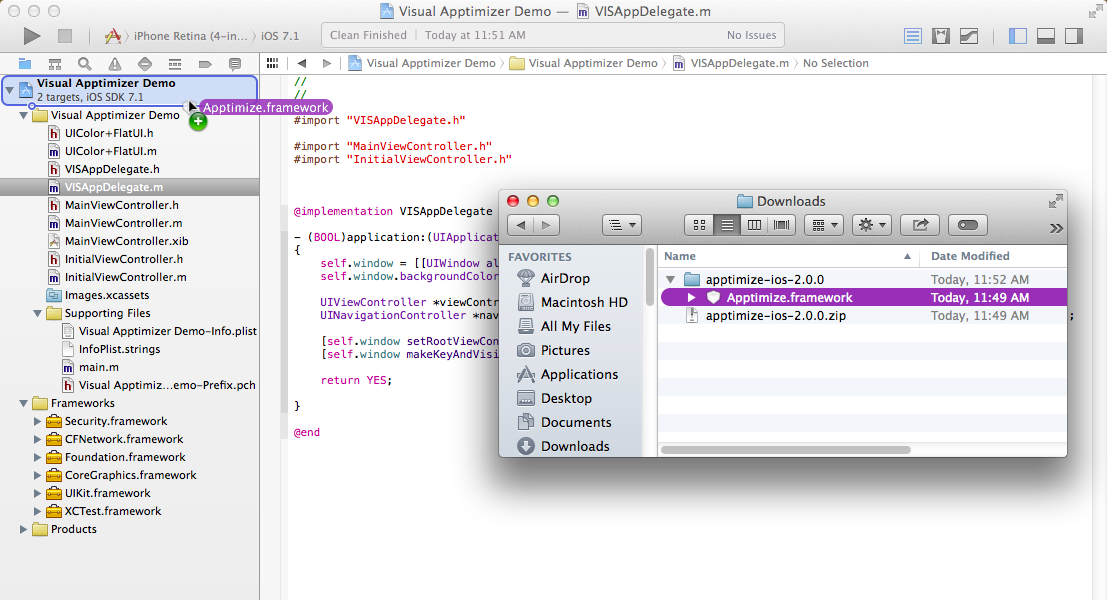Run the app with the Play button
The width and height of the screenshot is (1107, 600).
click(32, 35)
